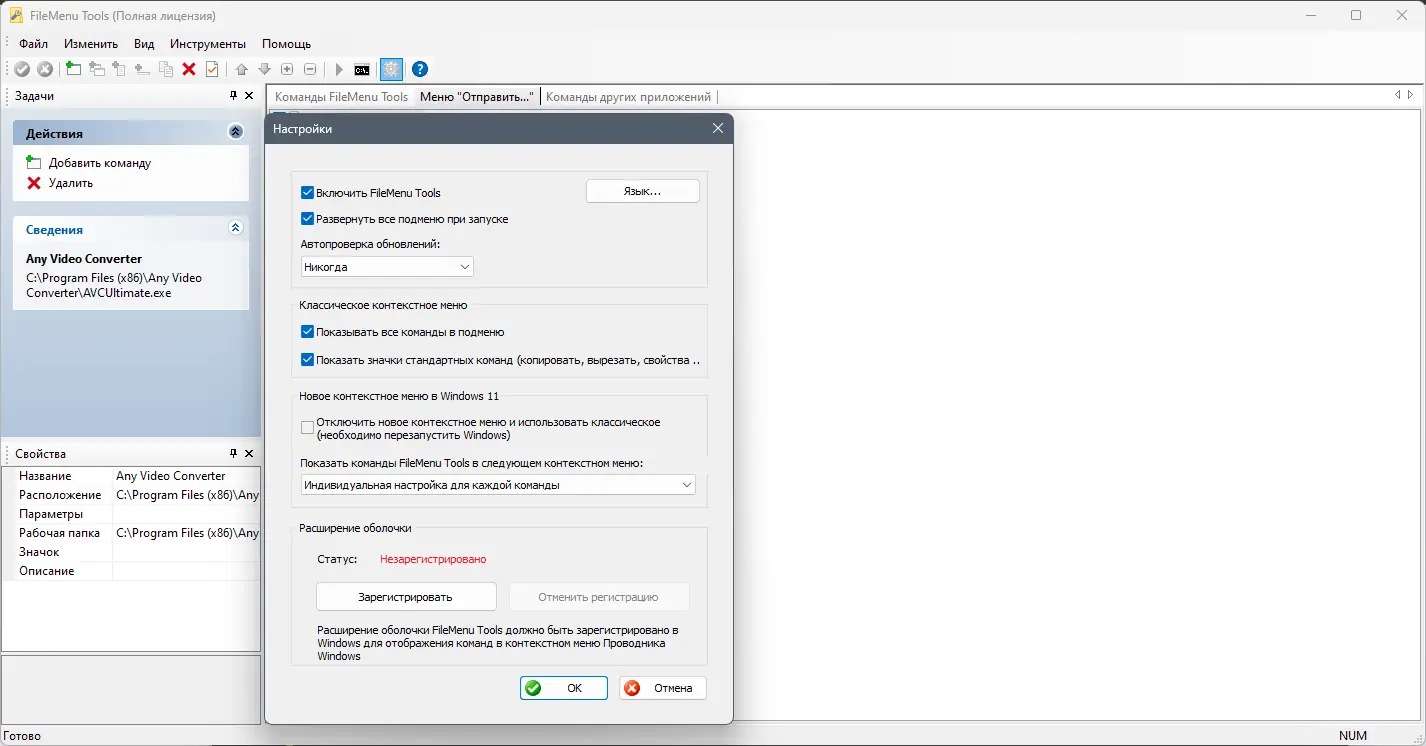
Task: Click the Add submenu icon showing two folders
Action: (97, 69)
